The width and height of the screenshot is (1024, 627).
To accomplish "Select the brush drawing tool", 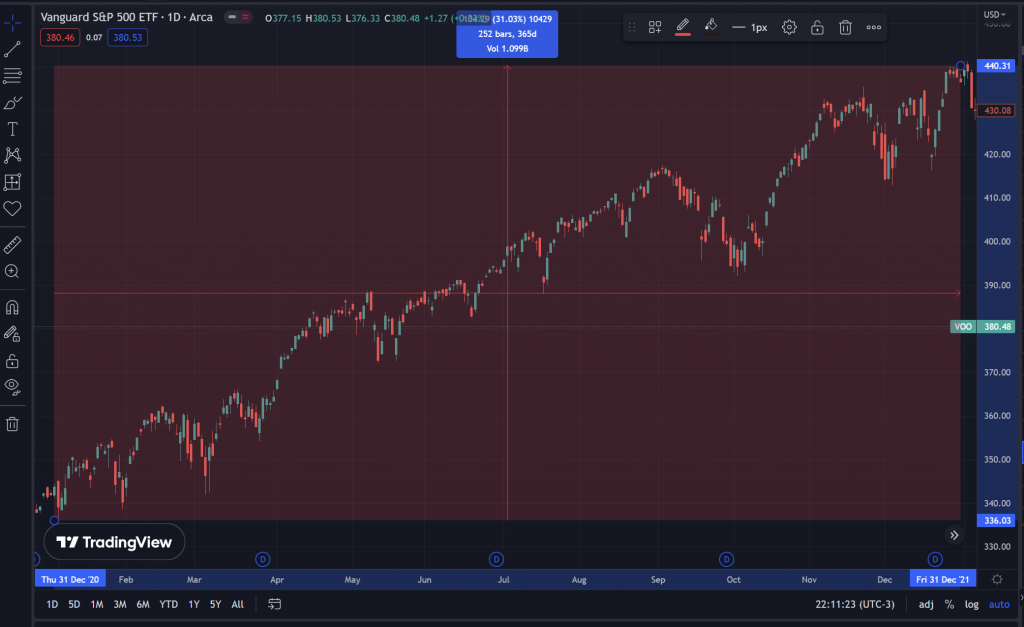I will 12,102.
